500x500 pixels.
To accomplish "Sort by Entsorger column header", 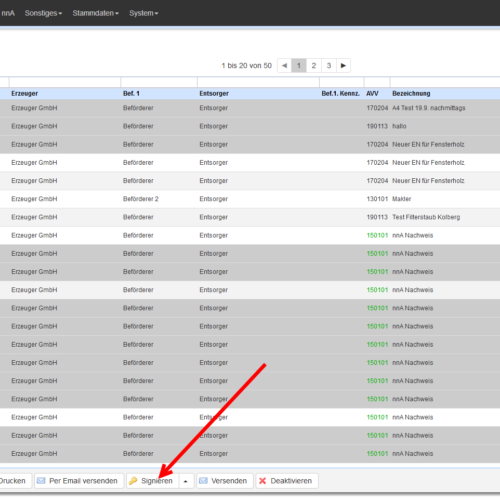I will (x=214, y=93).
